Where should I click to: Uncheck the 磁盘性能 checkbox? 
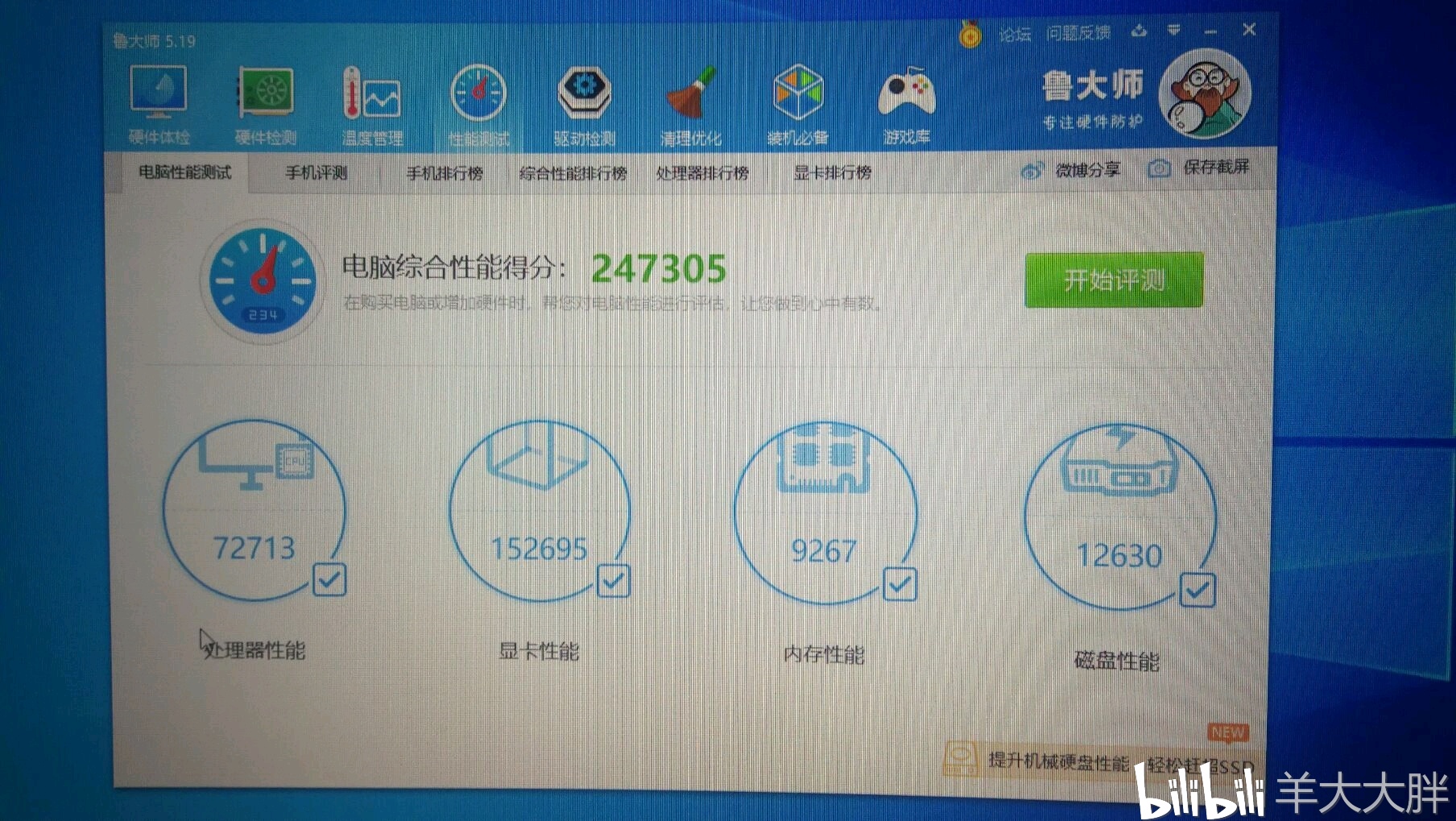[1197, 591]
